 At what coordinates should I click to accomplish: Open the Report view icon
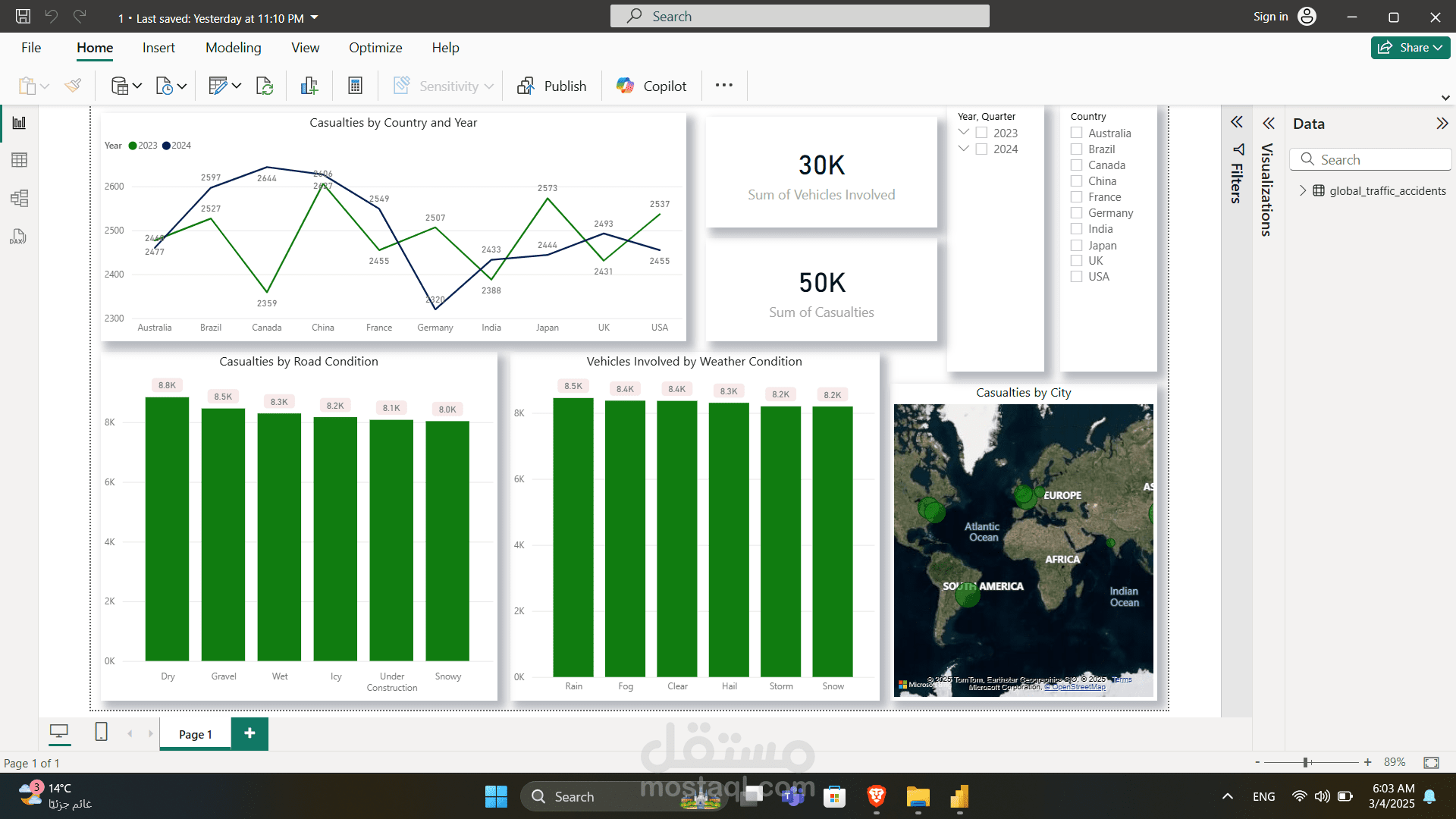(19, 123)
